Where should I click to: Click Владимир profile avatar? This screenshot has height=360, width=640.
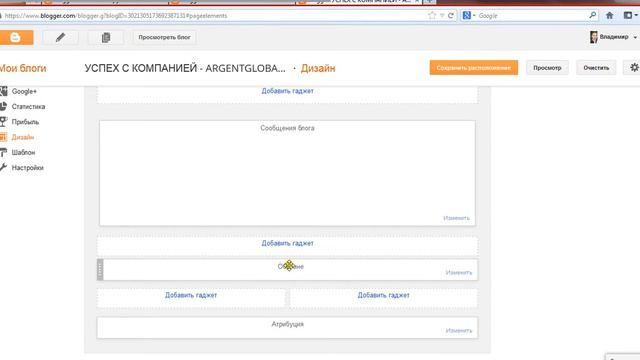click(593, 37)
